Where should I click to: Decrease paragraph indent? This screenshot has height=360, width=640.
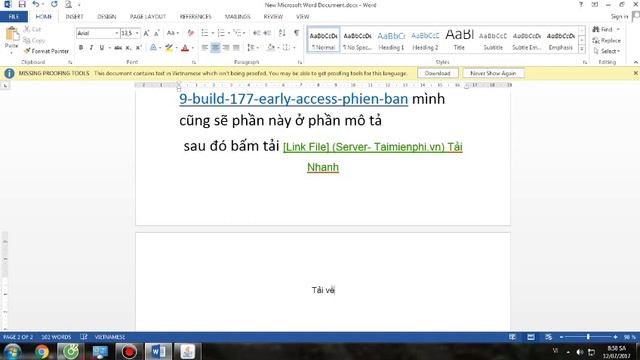coord(256,33)
